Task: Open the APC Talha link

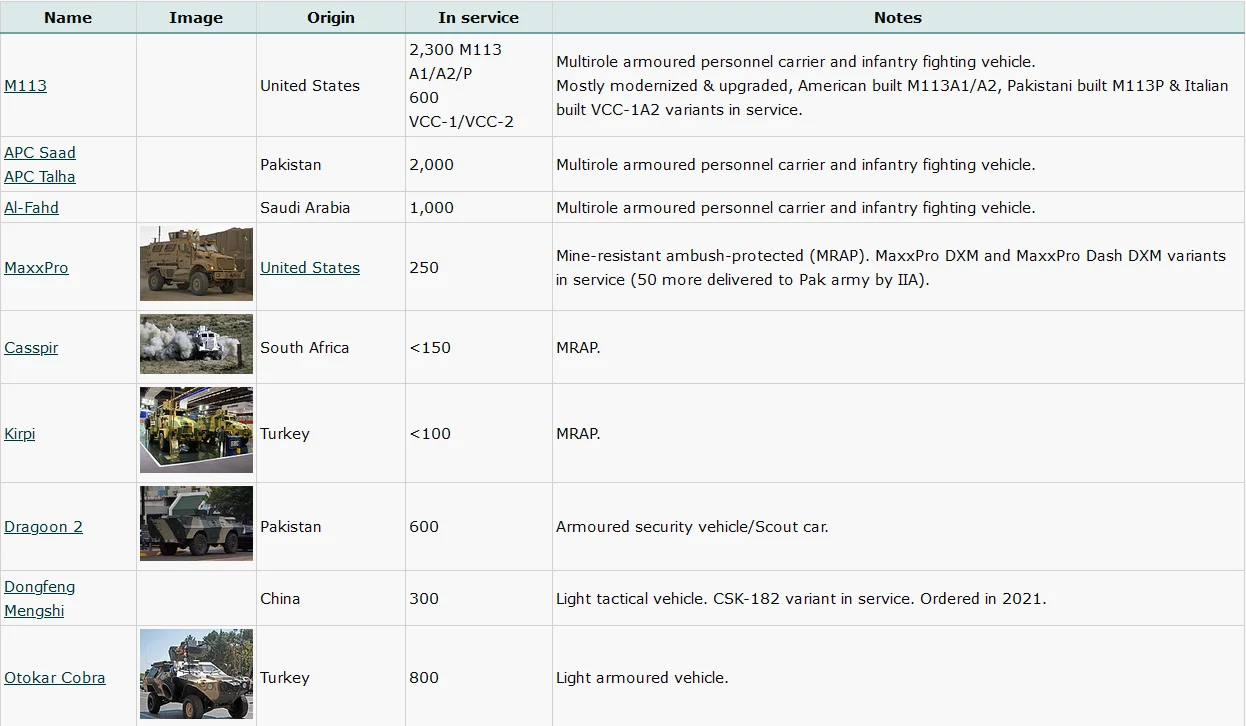Action: point(40,177)
